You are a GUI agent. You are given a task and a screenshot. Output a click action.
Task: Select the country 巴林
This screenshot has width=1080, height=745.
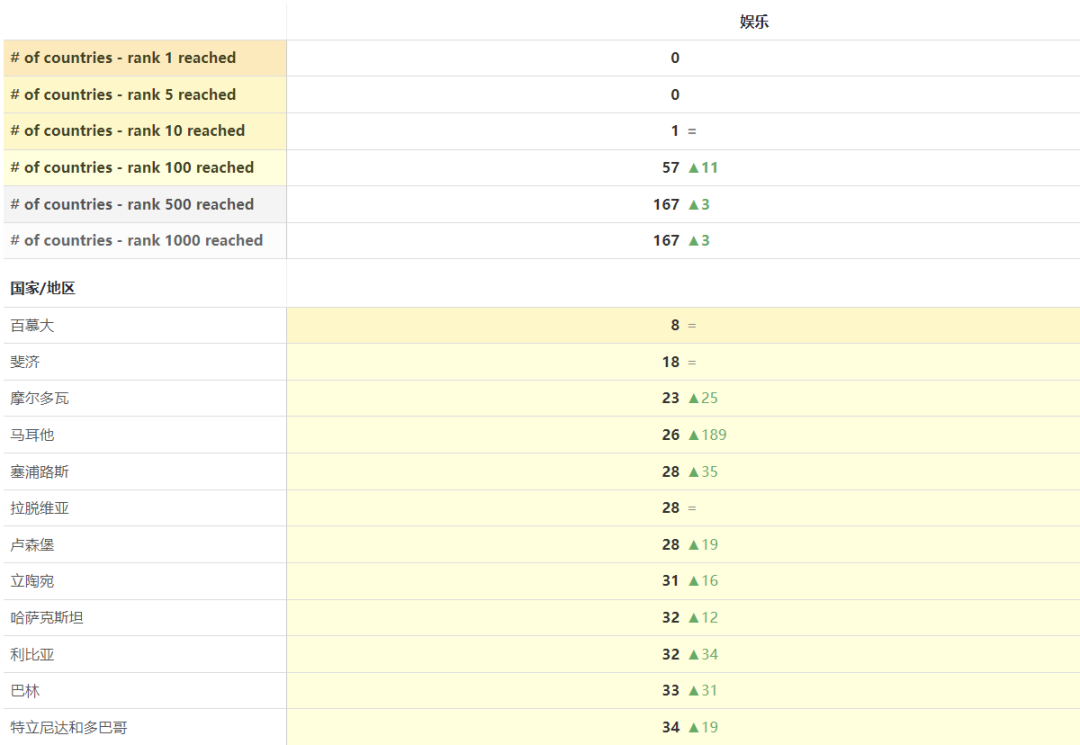click(x=25, y=691)
